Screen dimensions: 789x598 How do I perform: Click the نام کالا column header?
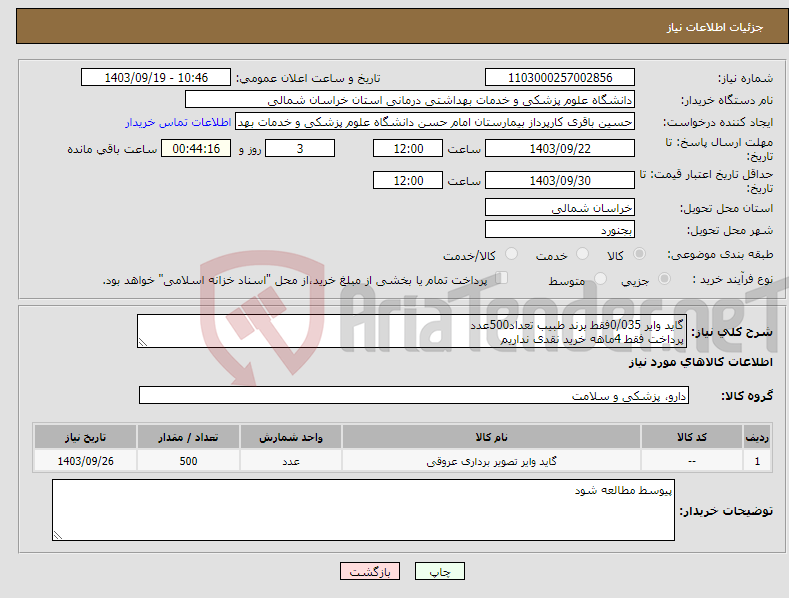[x=491, y=437]
